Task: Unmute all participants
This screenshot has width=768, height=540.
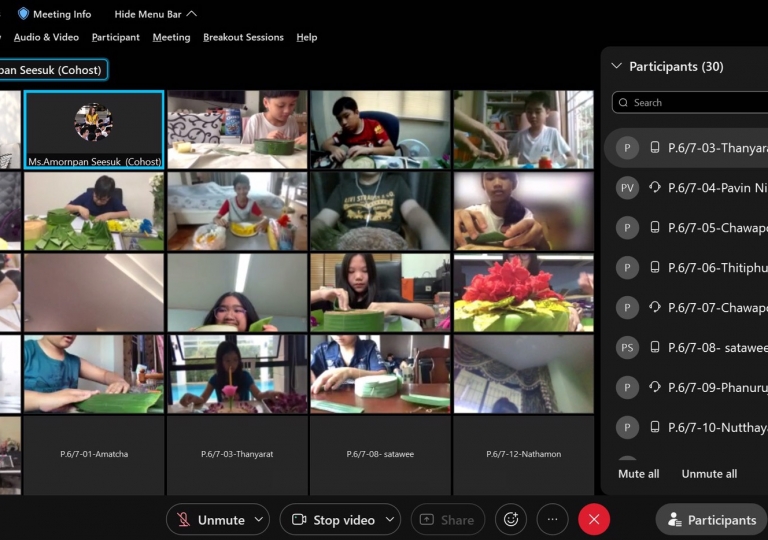Action: point(709,474)
